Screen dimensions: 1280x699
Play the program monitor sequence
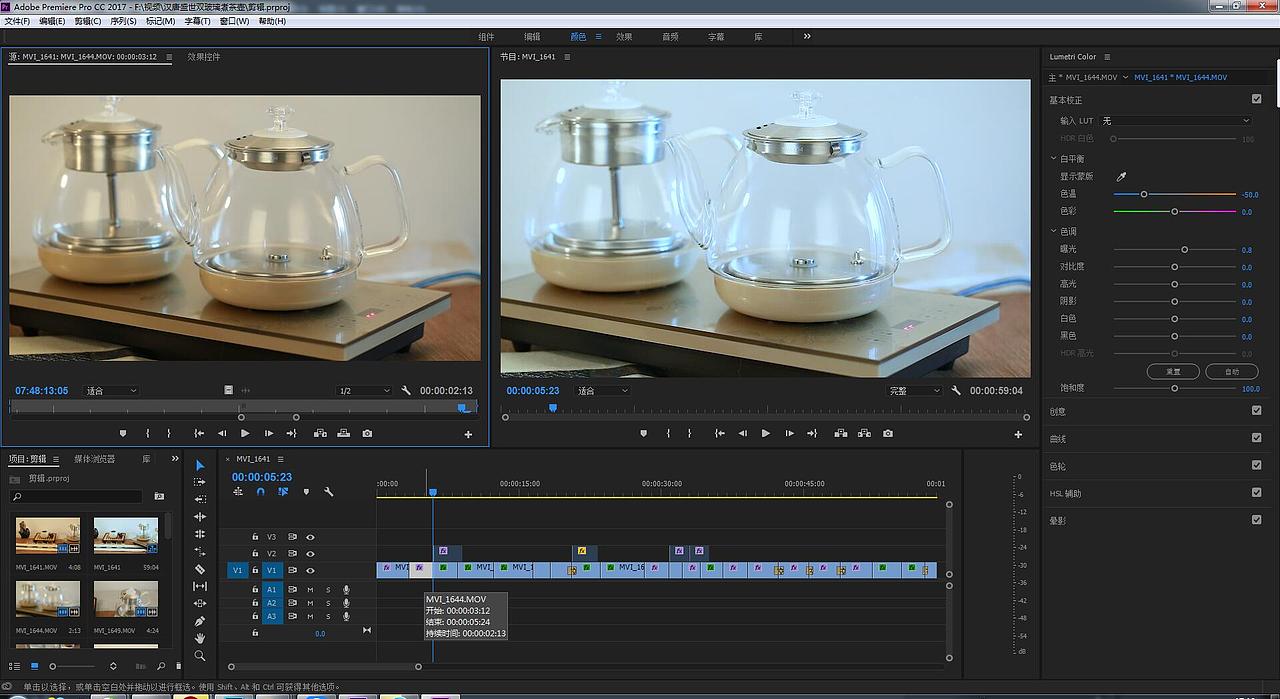(766, 434)
